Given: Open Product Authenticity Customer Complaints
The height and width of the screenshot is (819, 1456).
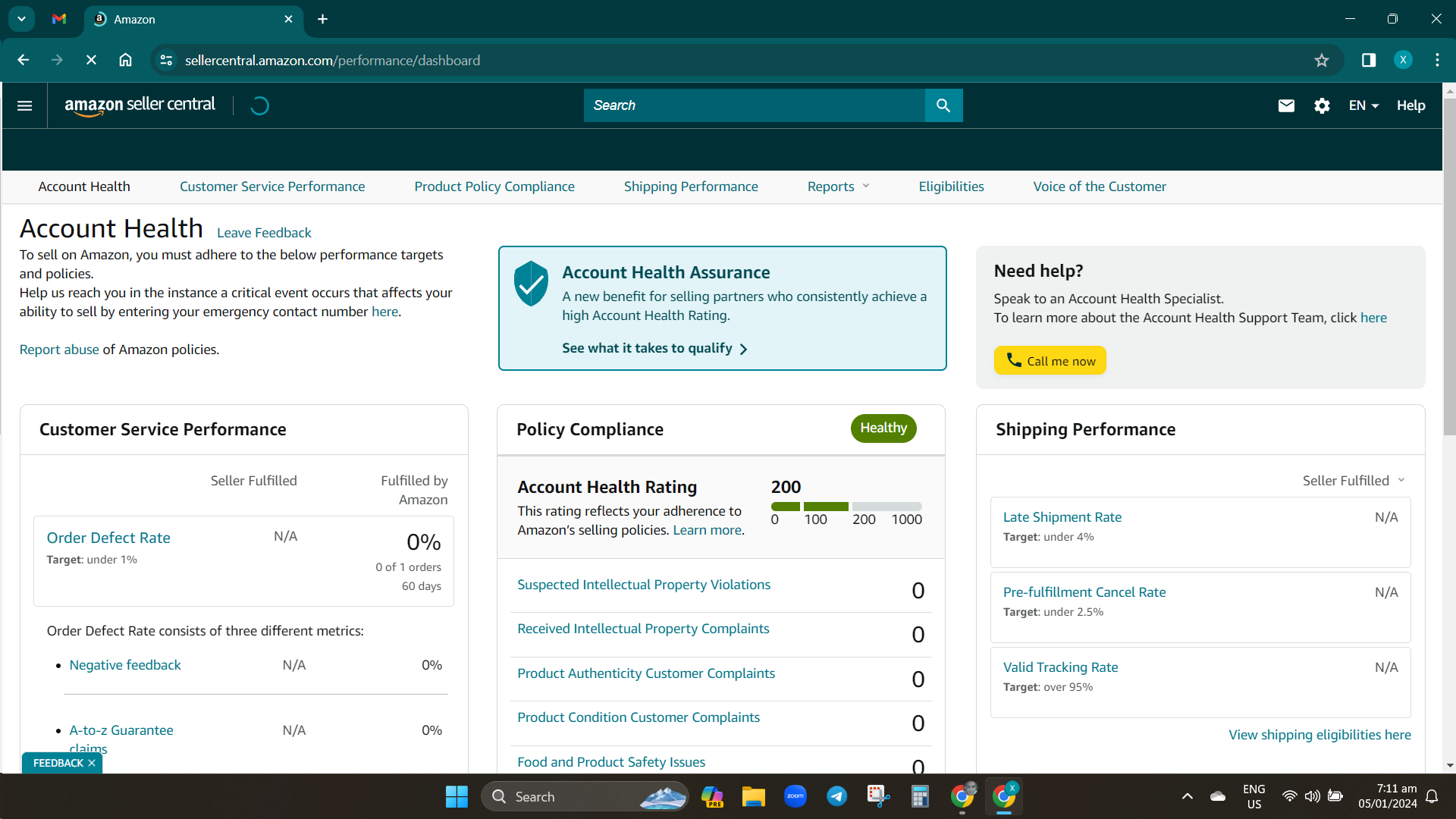Looking at the screenshot, I should coord(646,673).
